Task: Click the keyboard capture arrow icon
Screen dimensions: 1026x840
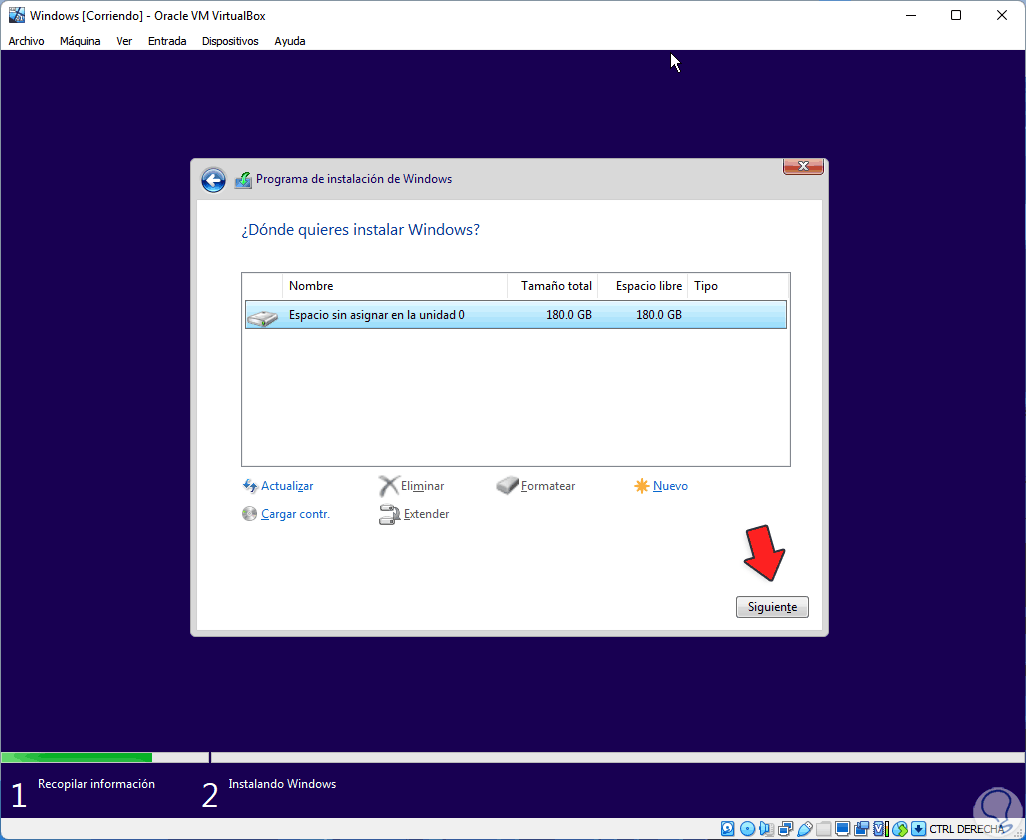Action: coord(919,829)
